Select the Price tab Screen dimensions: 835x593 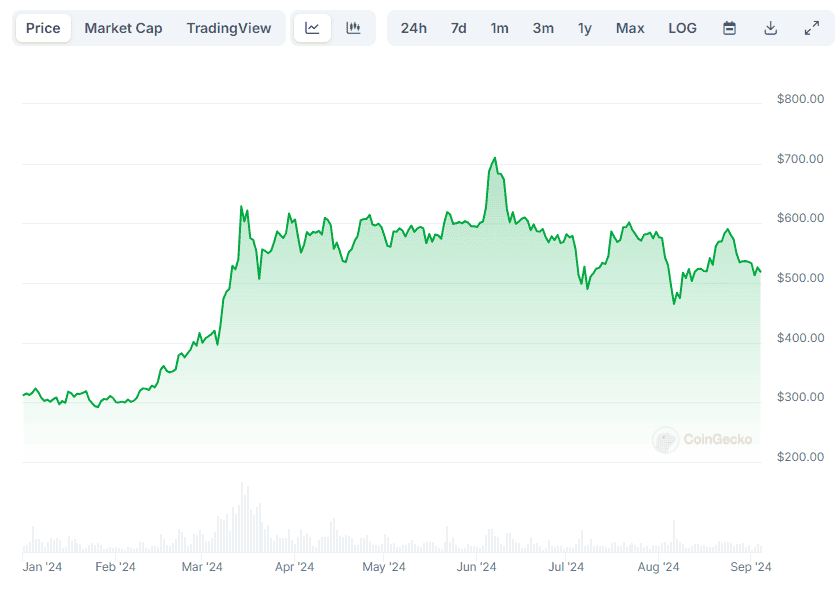point(43,28)
